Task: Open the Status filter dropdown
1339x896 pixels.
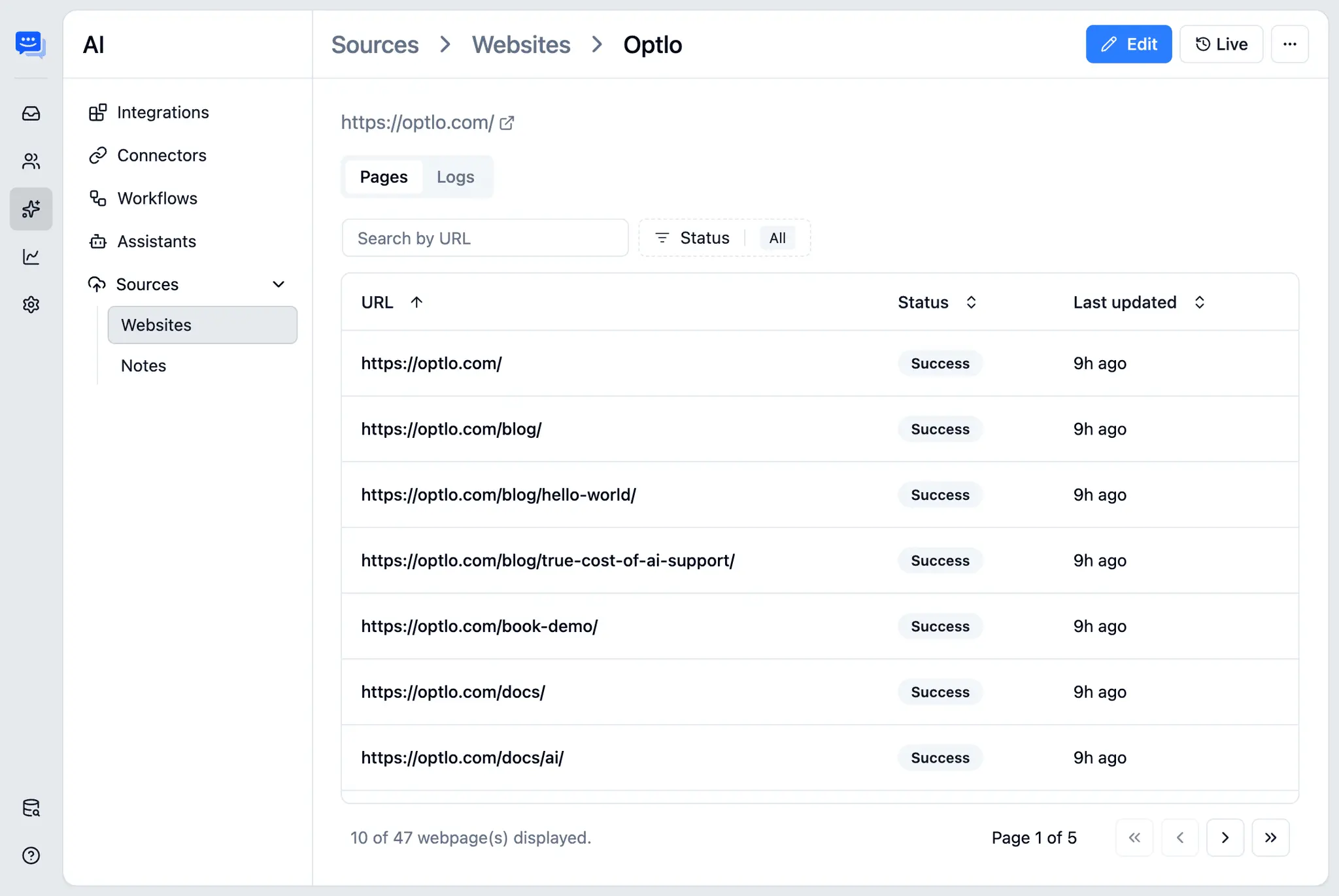Action: (724, 238)
